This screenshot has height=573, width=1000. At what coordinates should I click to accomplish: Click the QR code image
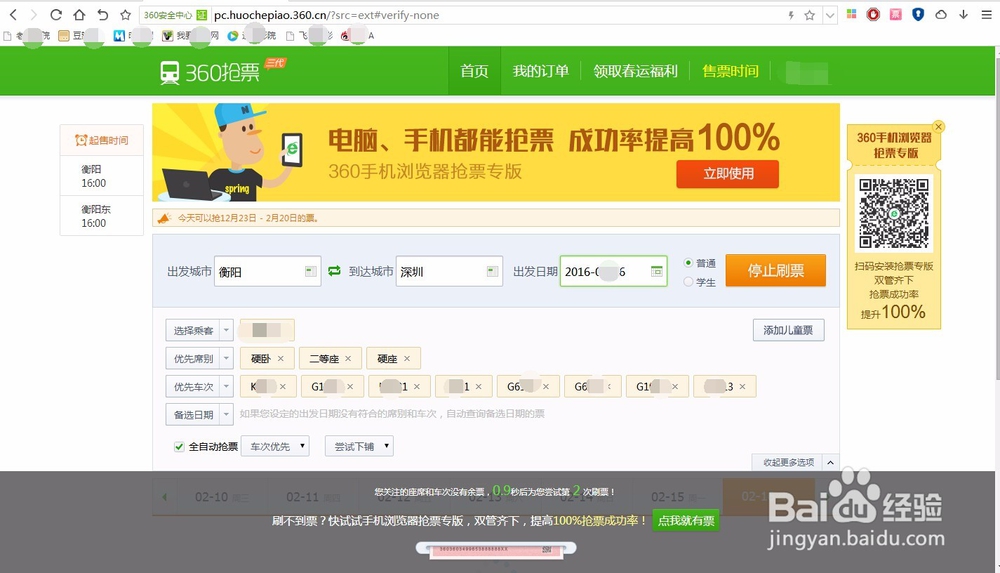[x=893, y=213]
